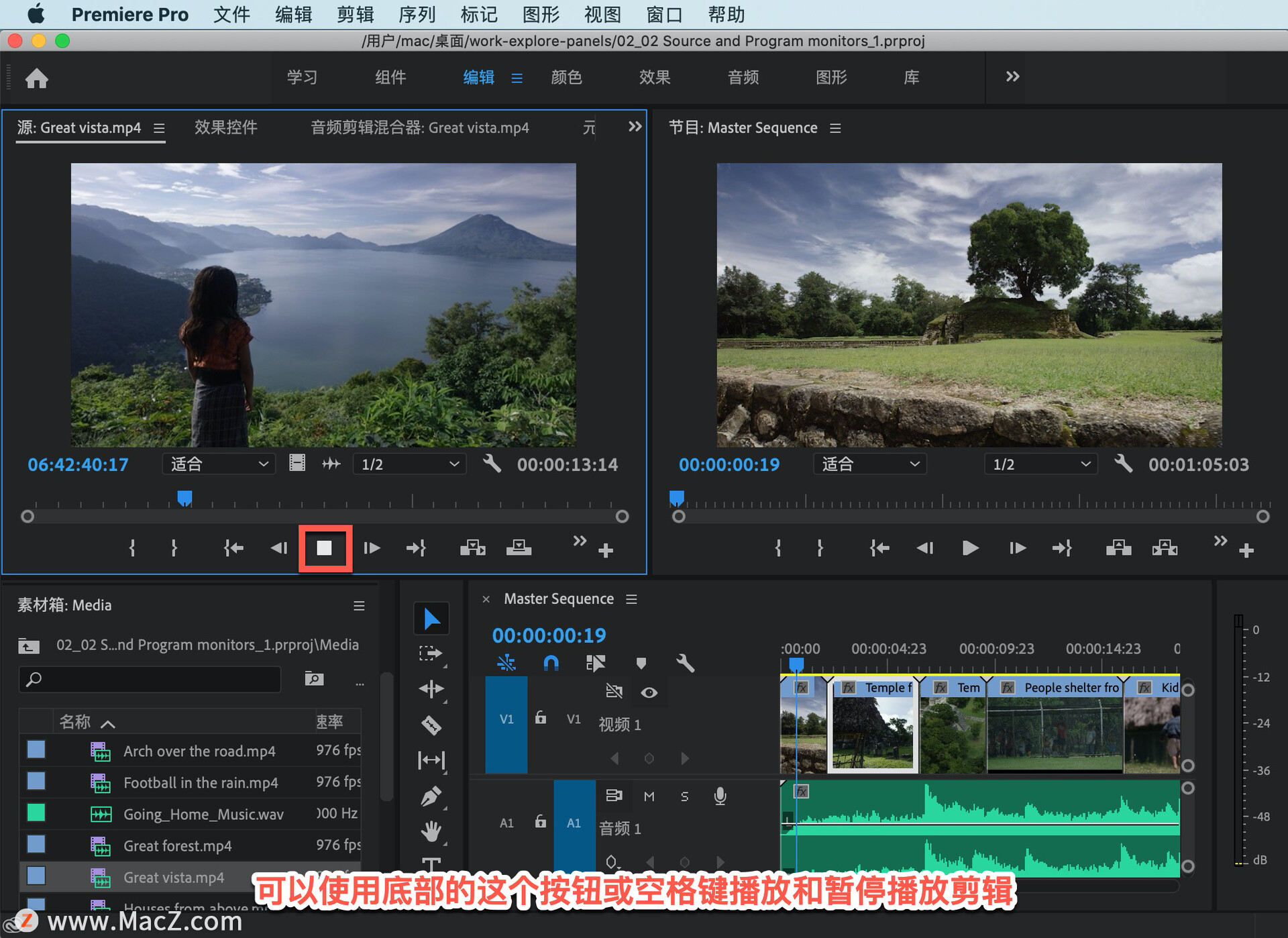
Task: Sort by 名称 column header
Action: [74, 722]
